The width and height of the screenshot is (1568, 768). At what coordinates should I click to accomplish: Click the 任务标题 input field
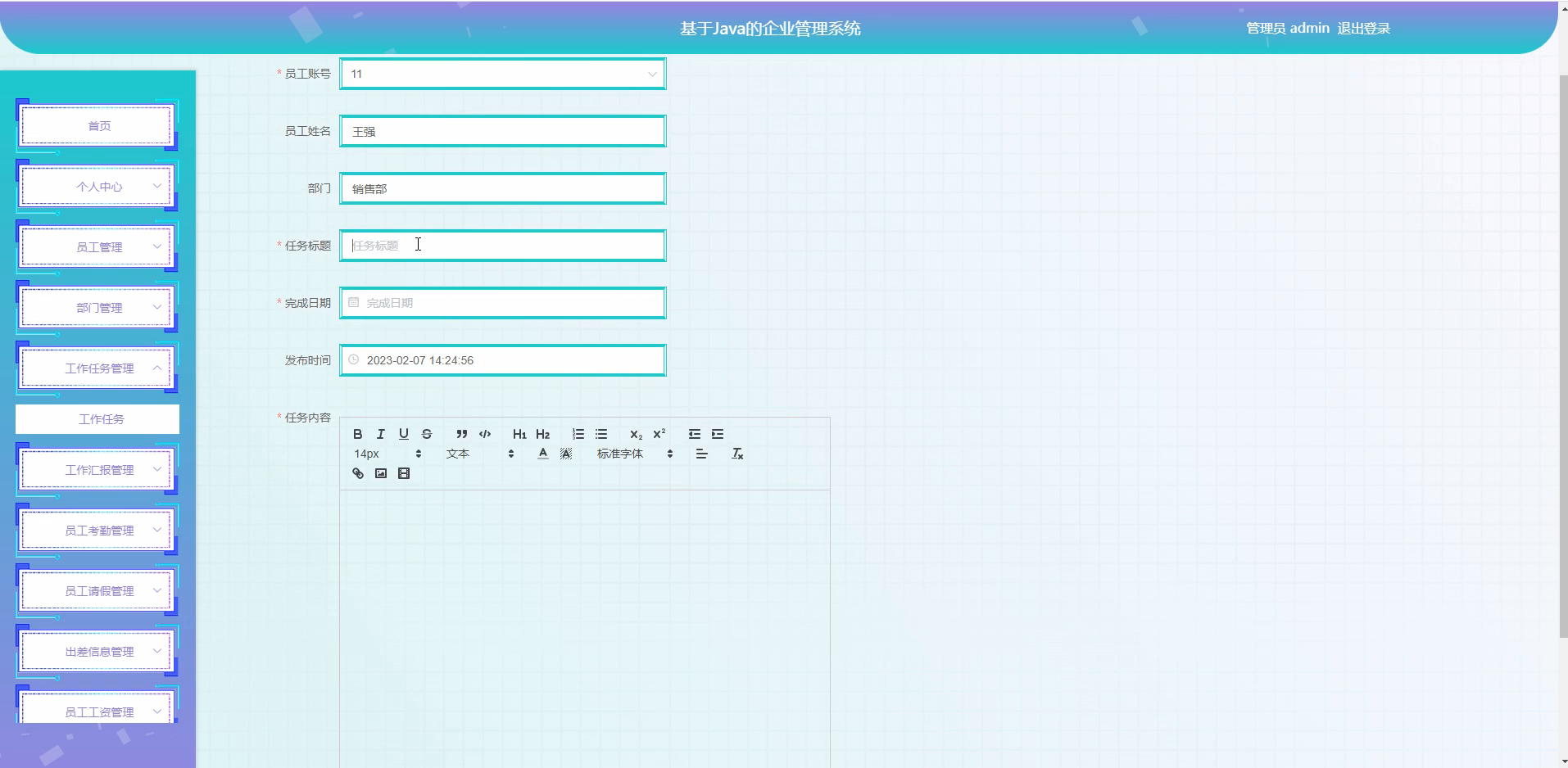[x=503, y=246]
